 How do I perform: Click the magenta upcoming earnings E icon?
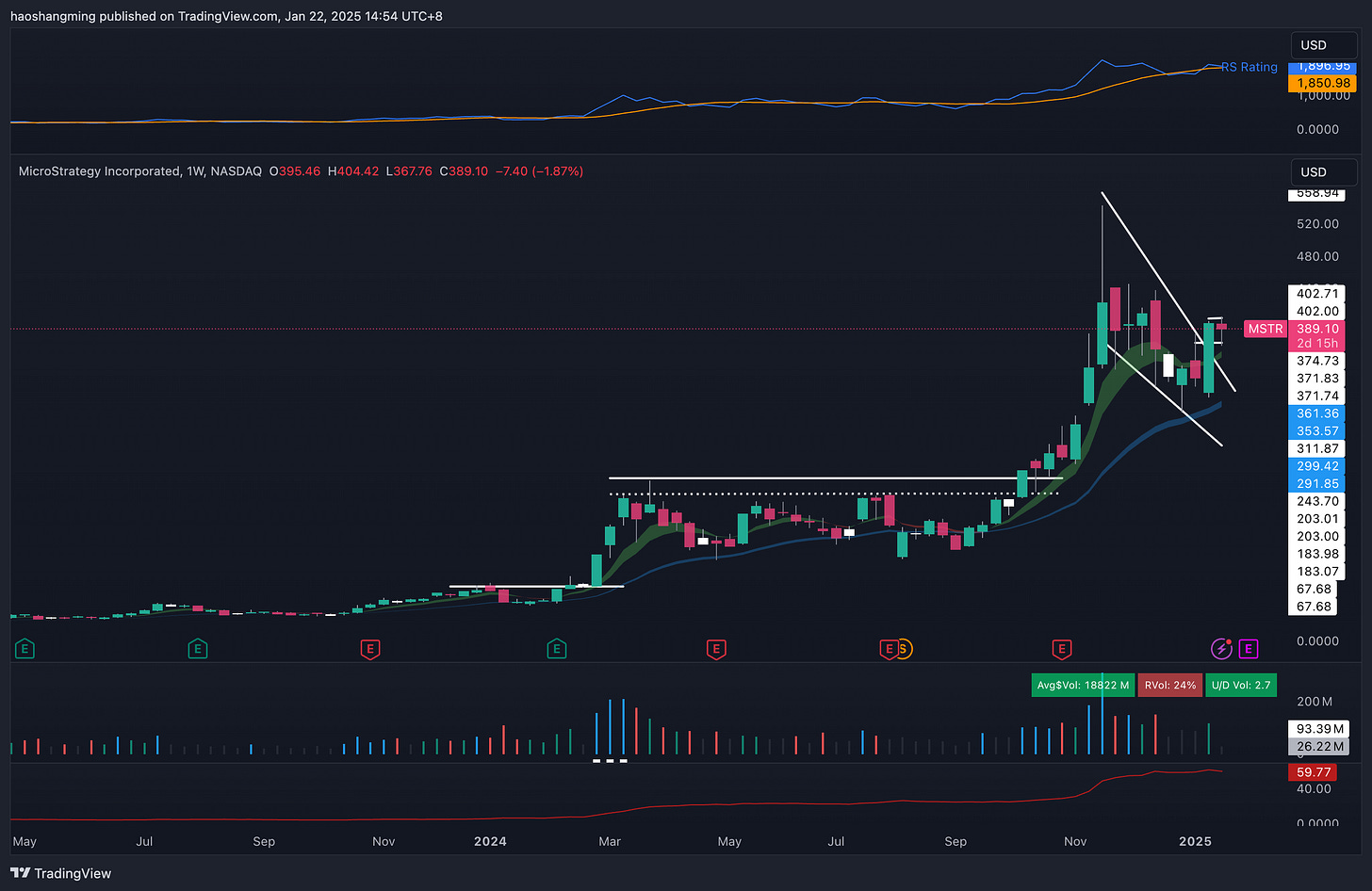pos(1249,648)
